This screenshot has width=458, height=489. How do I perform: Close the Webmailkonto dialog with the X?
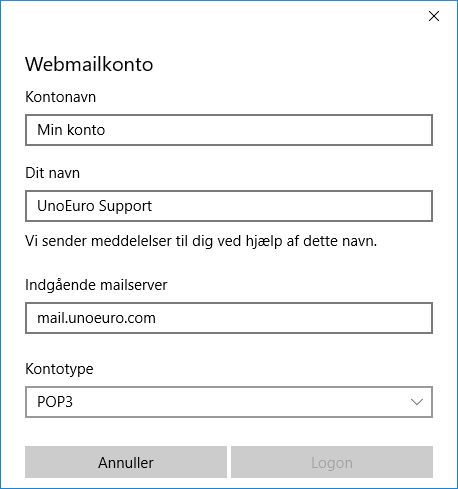[434, 16]
